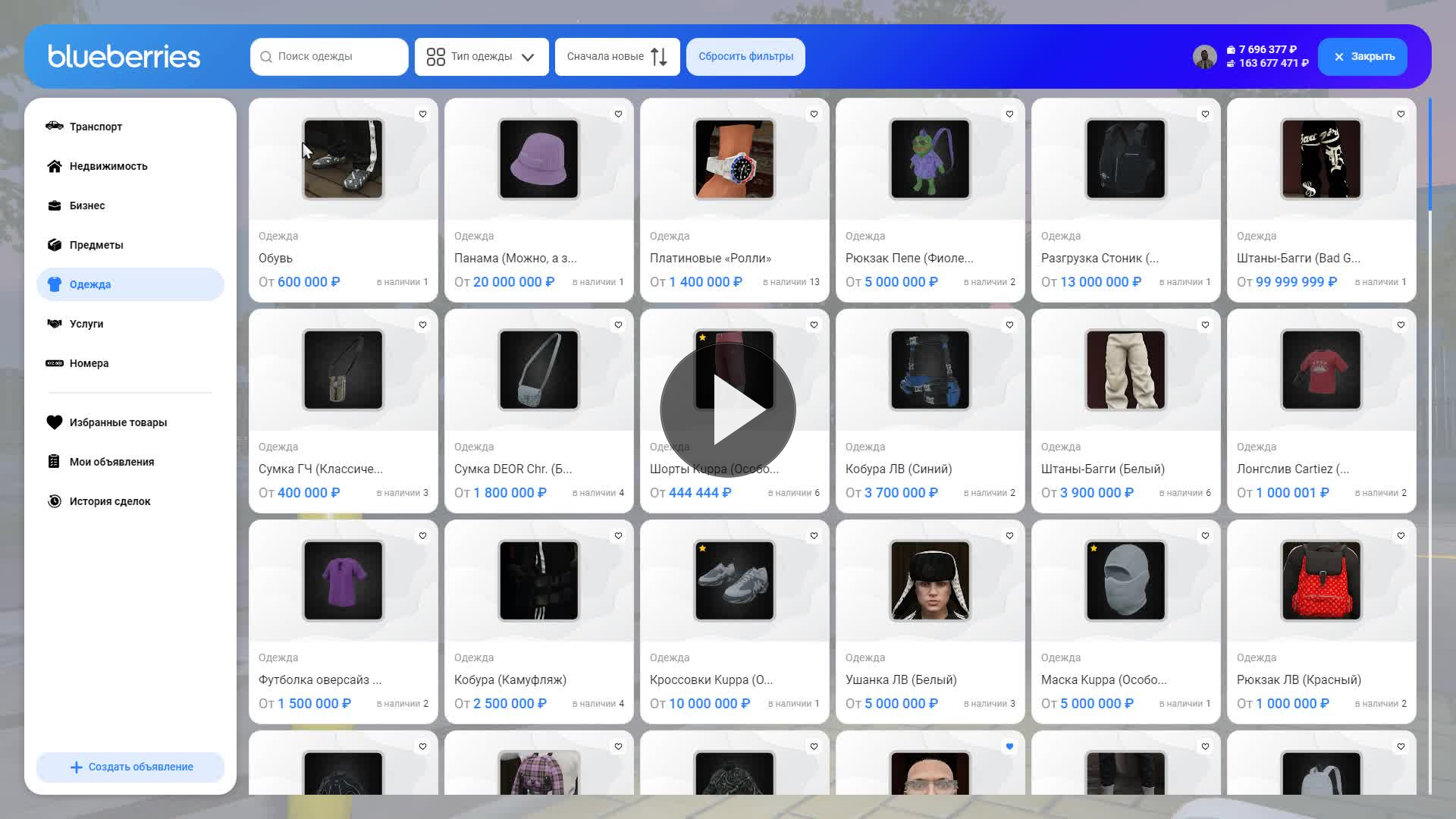Screen dimensions: 1456x819
Task: Focus the Поиск одежды search field
Action: (329, 57)
